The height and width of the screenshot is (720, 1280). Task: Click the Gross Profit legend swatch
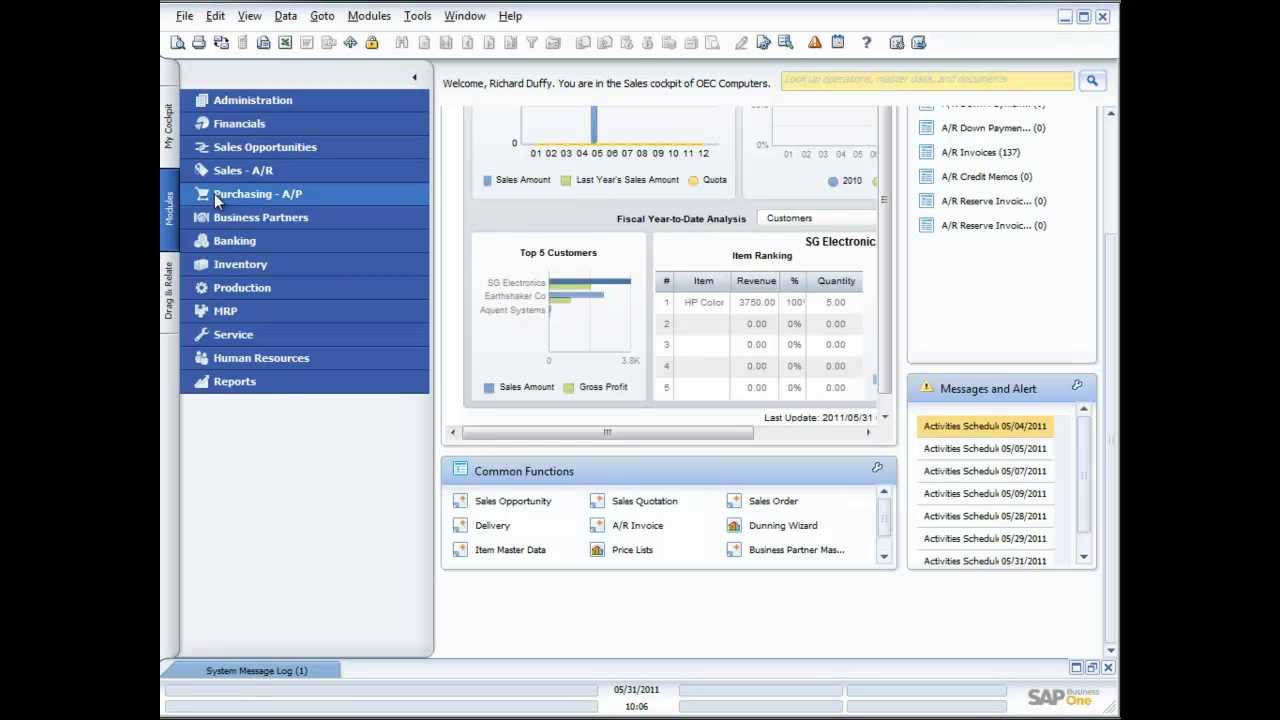568,387
